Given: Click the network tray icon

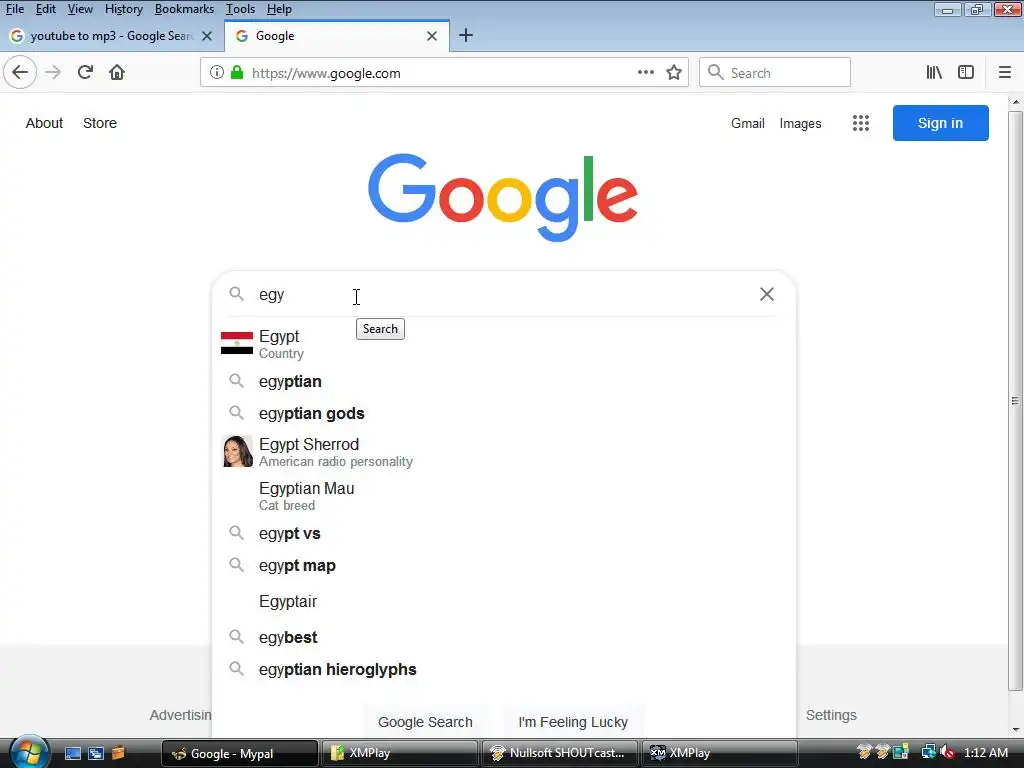Looking at the screenshot, I should (x=928, y=752).
